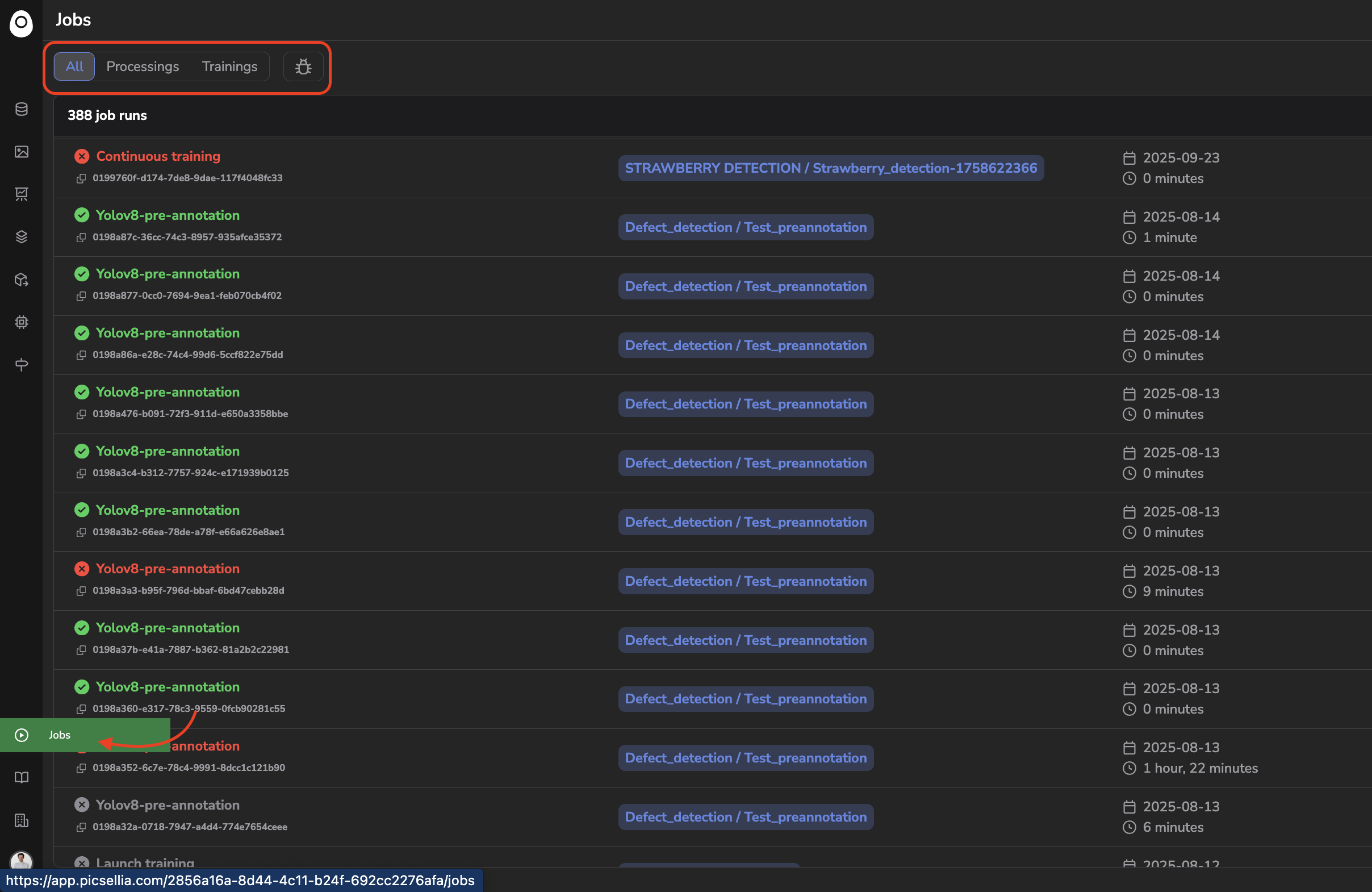This screenshot has width=1372, height=892.
Task: Open the STRAWBERRY DETECTION dataset tag link
Action: [x=830, y=168]
